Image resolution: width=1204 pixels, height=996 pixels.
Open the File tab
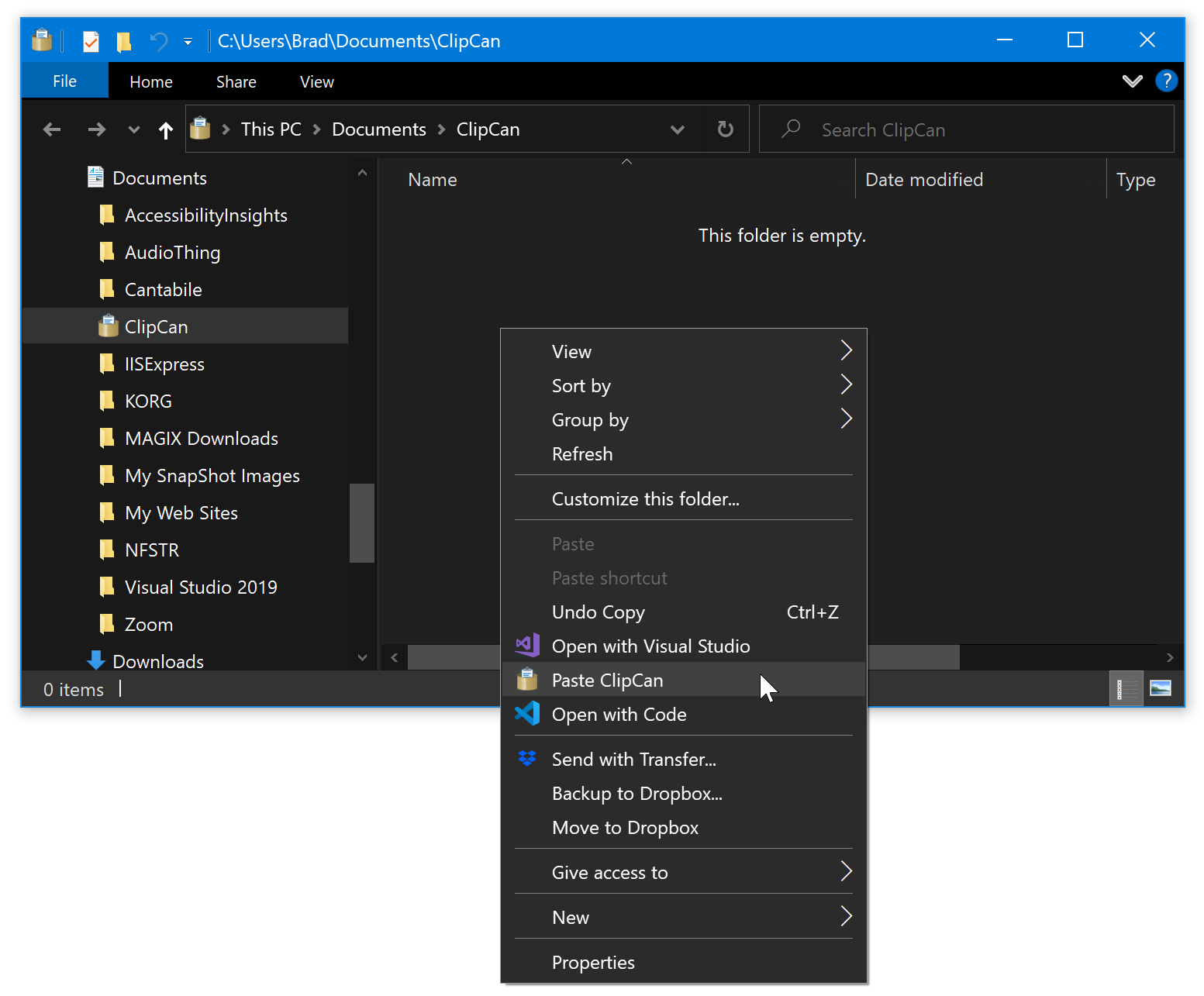coord(64,81)
